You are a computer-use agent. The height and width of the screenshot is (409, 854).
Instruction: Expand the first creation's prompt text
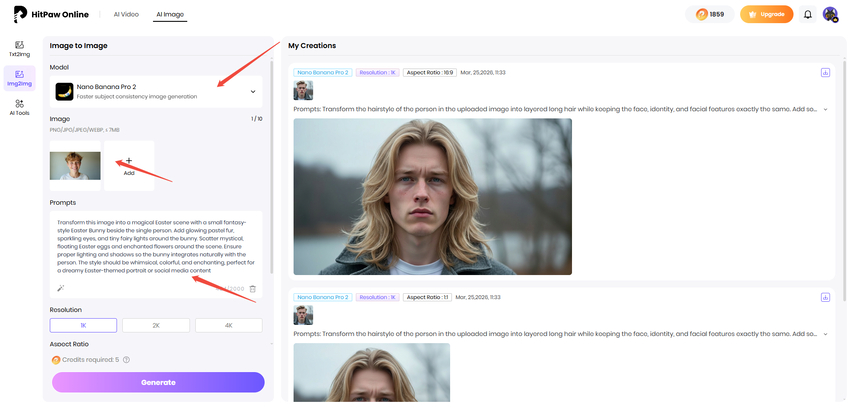(826, 109)
